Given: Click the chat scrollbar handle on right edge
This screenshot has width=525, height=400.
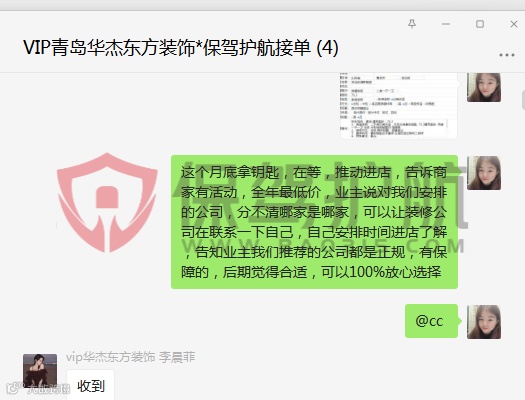Looking at the screenshot, I should pos(523,100).
